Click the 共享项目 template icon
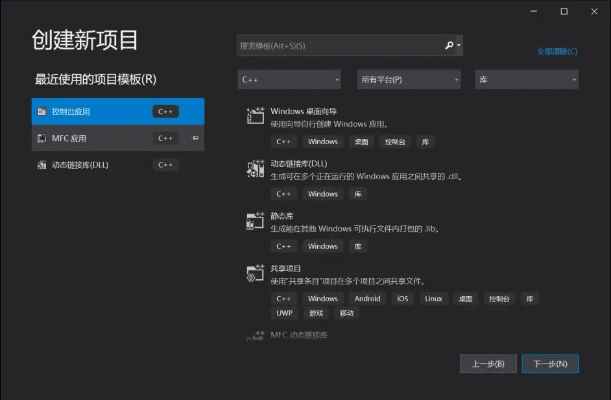The image size is (611, 400). tap(255, 273)
